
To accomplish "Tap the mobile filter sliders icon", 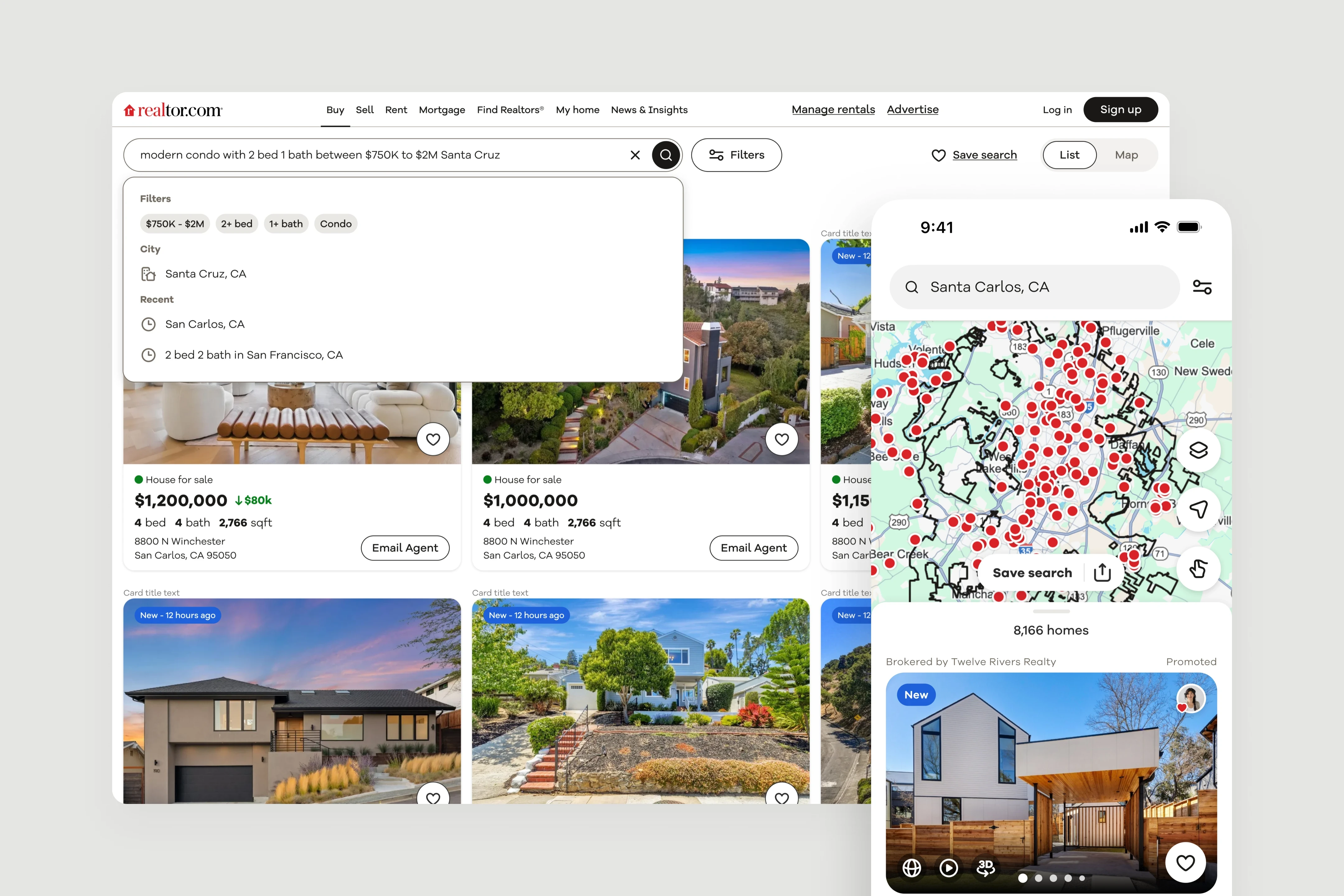I will (x=1202, y=287).
